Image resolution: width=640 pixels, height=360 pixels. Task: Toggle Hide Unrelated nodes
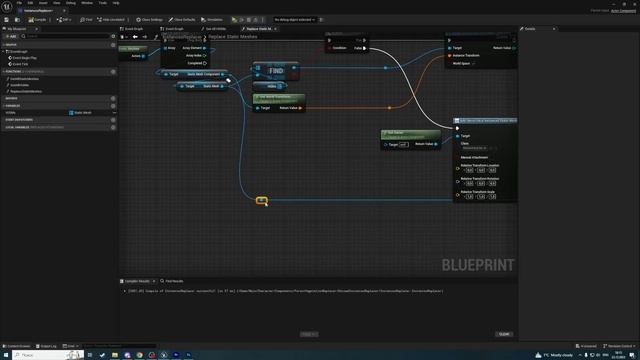(x=111, y=20)
